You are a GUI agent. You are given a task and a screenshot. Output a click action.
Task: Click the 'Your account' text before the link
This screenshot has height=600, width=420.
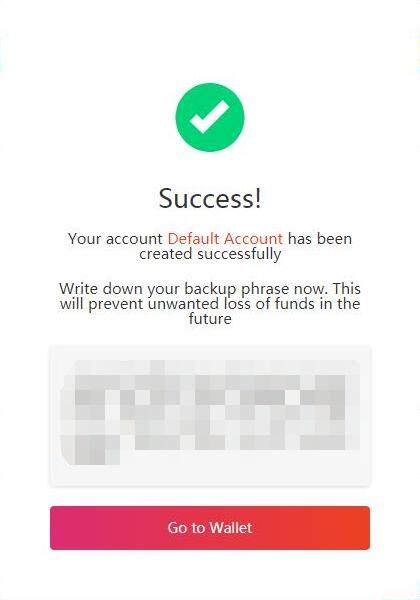pos(116,239)
